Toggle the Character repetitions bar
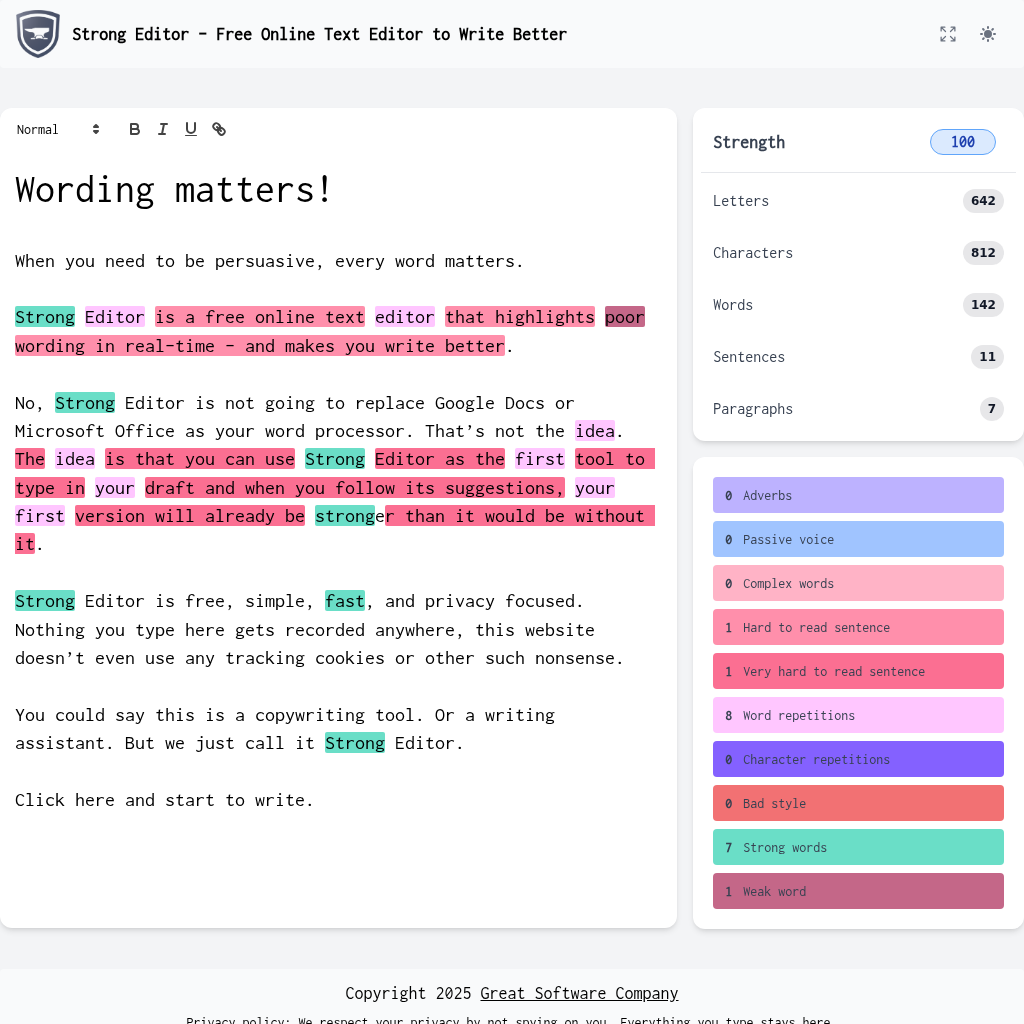Image resolution: width=1024 pixels, height=1024 pixels. [857, 760]
